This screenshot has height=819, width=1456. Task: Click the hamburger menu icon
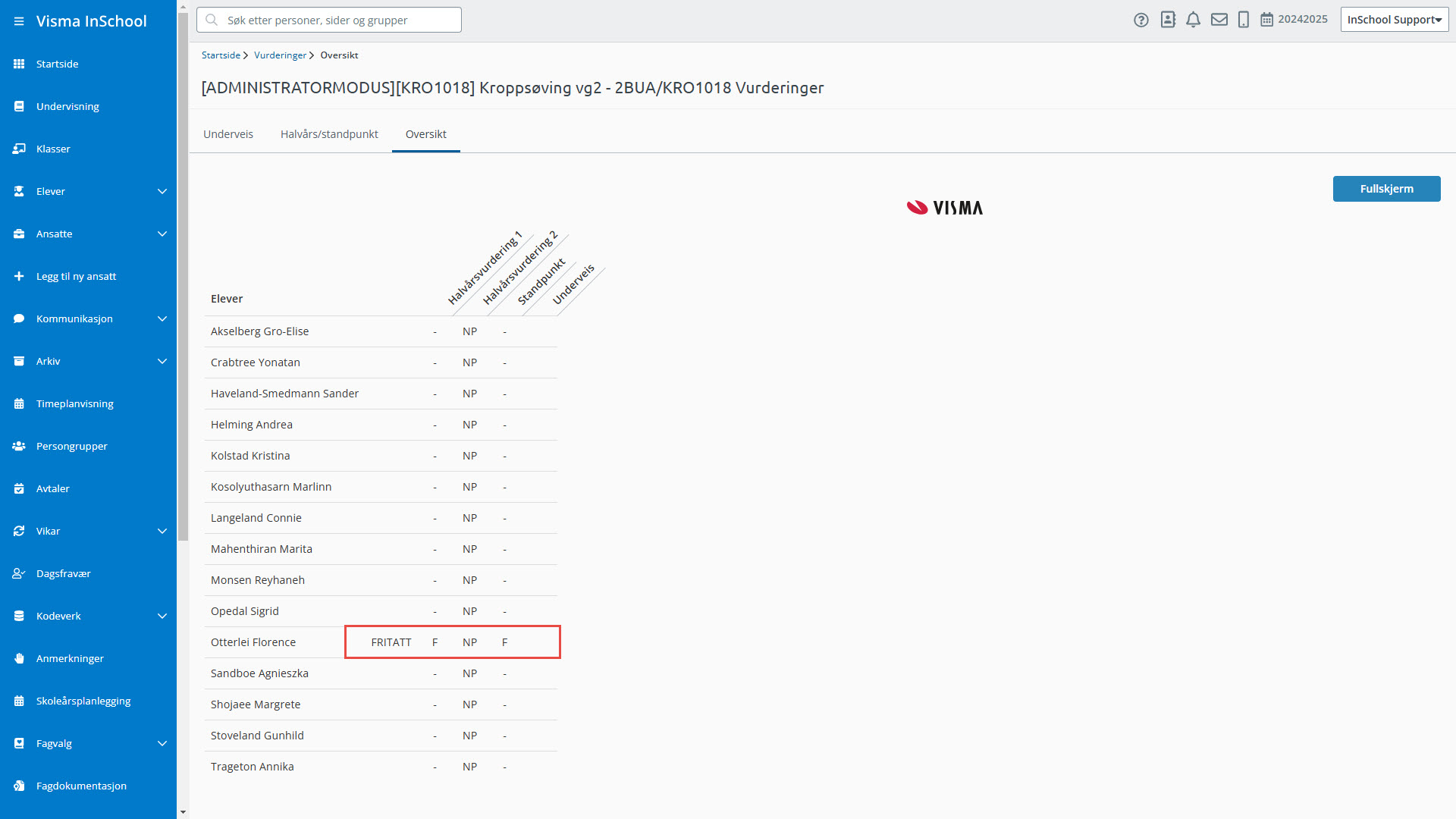point(19,21)
